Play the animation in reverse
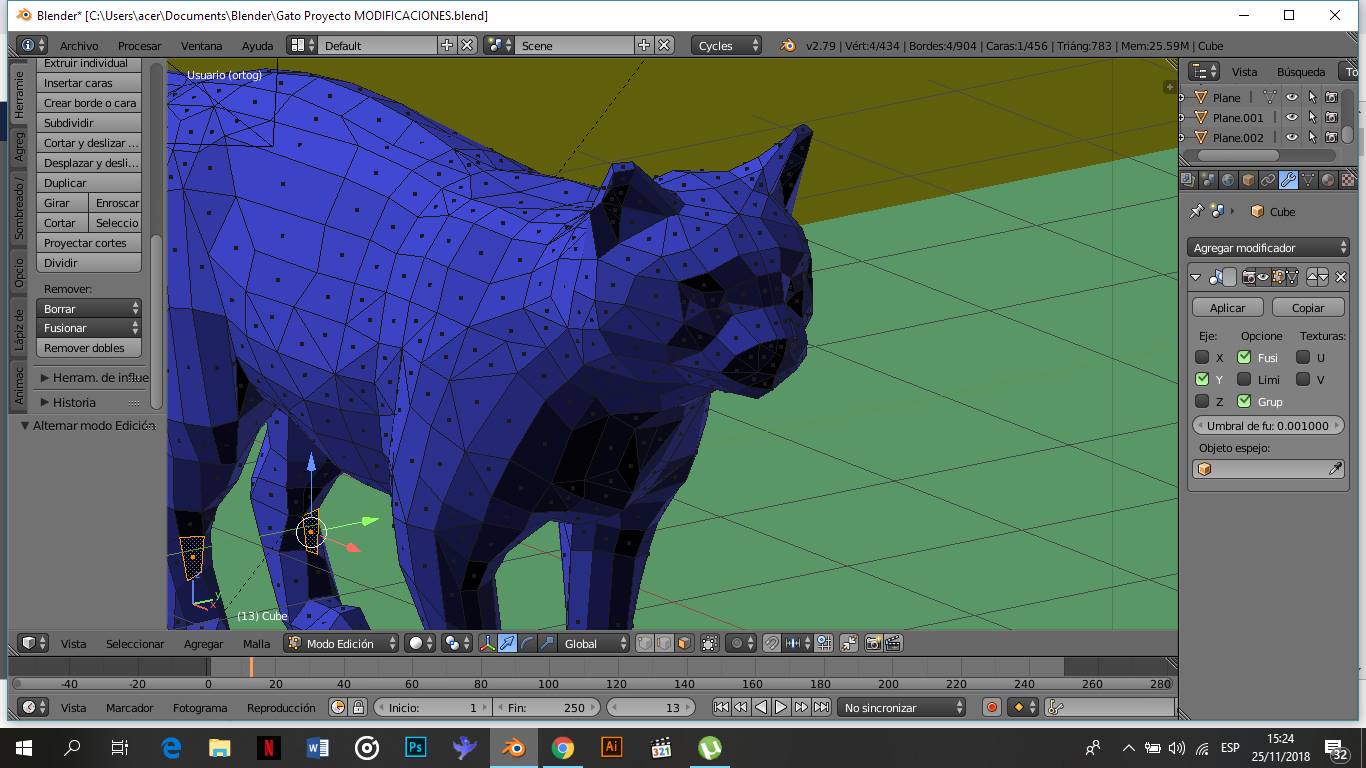Image resolution: width=1366 pixels, height=768 pixels. coord(761,707)
